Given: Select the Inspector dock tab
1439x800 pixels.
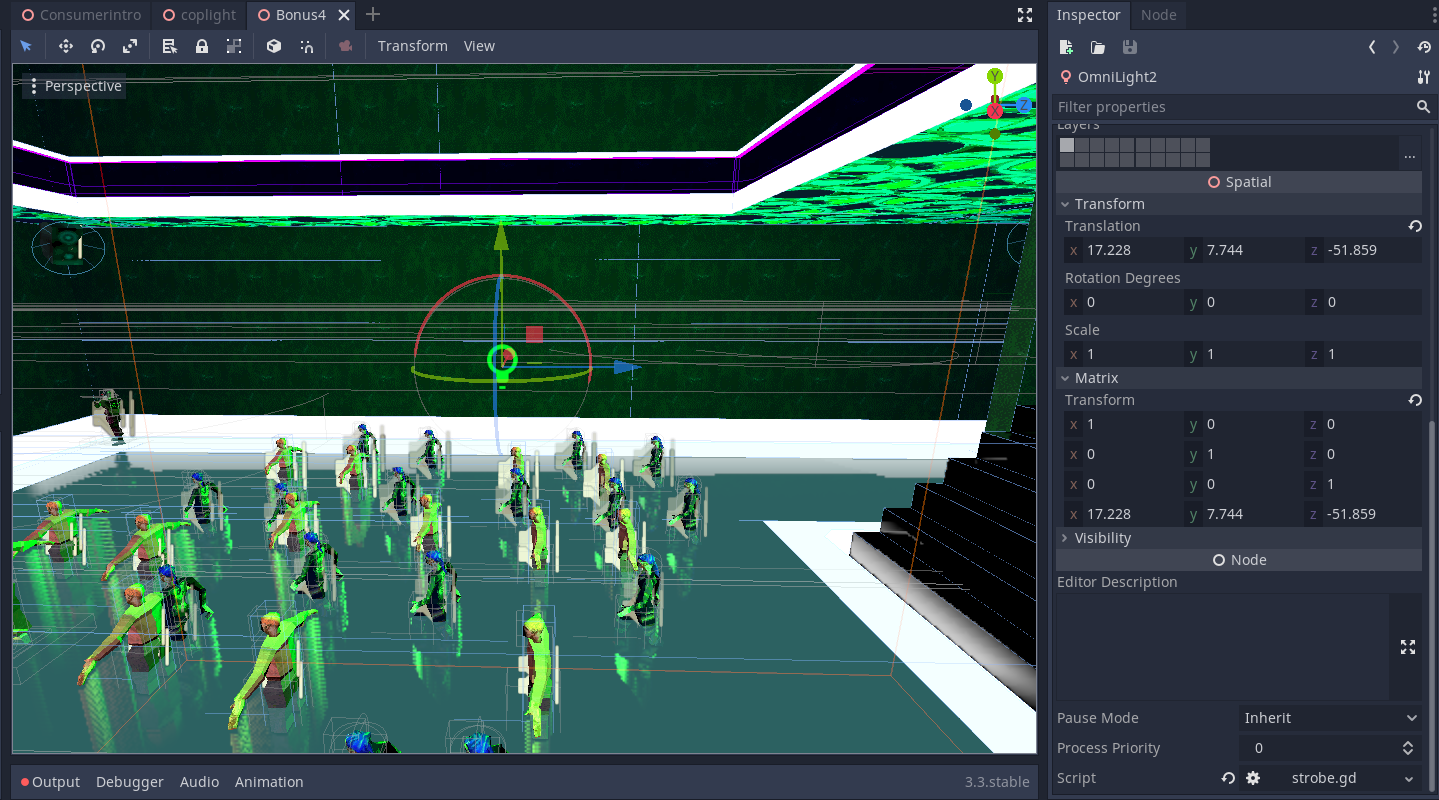Looking at the screenshot, I should pos(1088,15).
